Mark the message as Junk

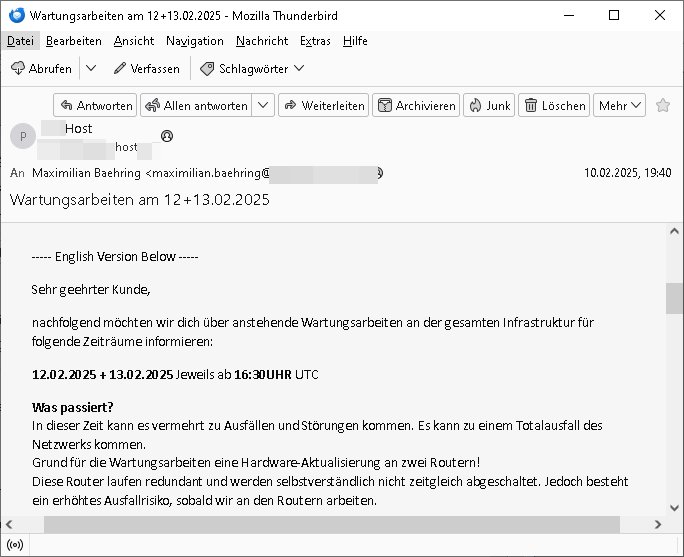coord(488,105)
